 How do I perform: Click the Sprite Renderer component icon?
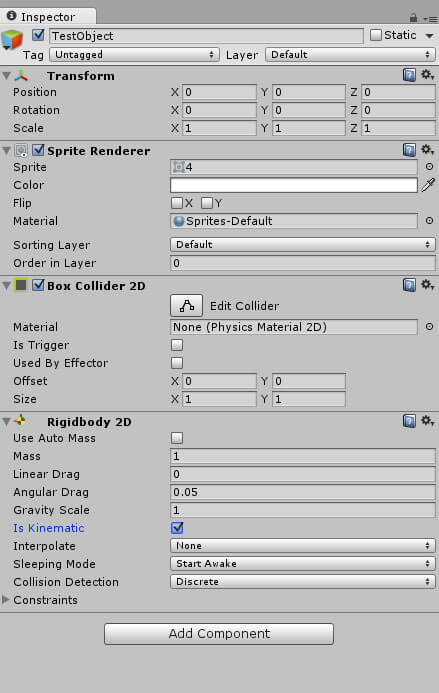coord(21,151)
